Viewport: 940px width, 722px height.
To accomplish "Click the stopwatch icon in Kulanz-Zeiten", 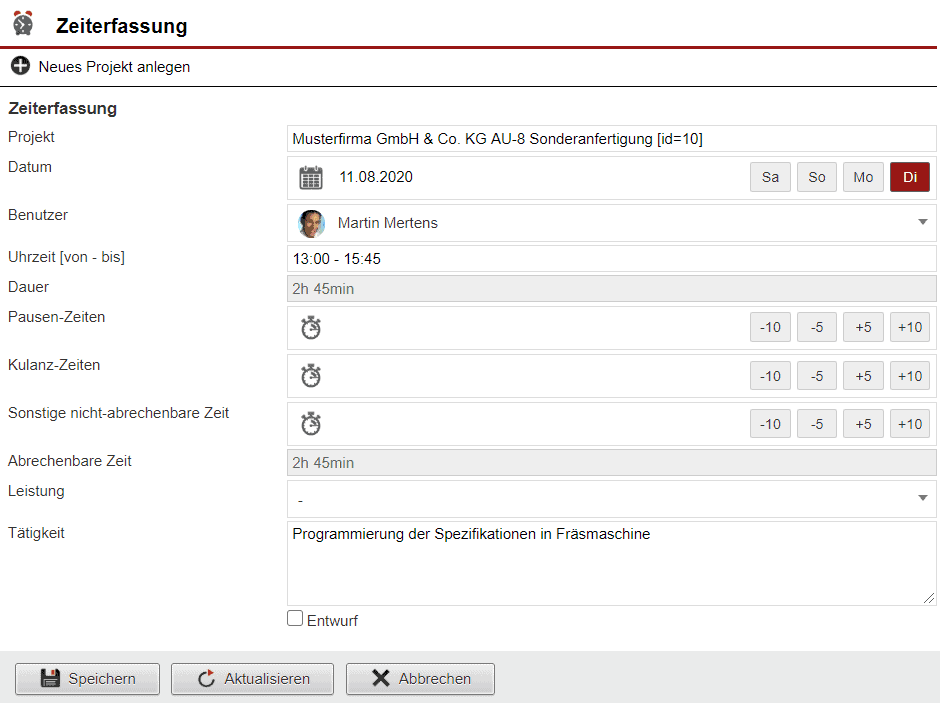I will point(311,376).
